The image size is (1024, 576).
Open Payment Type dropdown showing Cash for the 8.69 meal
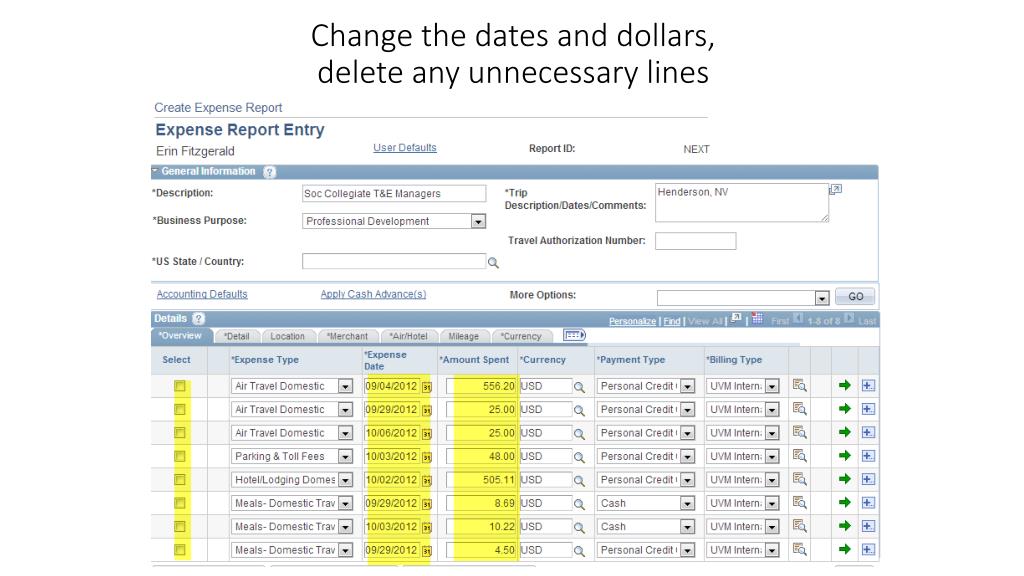click(x=687, y=503)
